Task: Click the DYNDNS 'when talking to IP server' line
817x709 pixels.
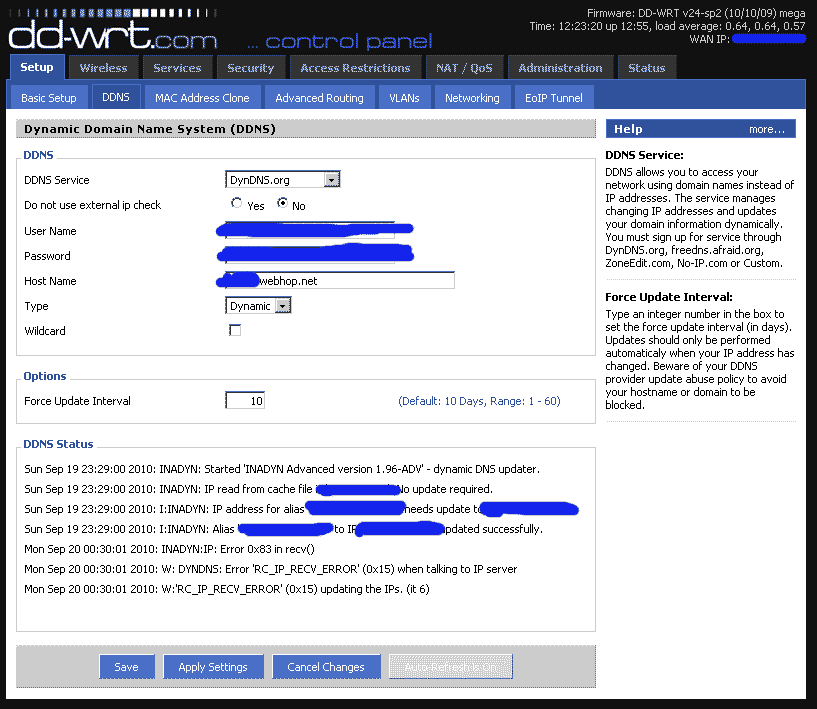Action: [x=270, y=569]
